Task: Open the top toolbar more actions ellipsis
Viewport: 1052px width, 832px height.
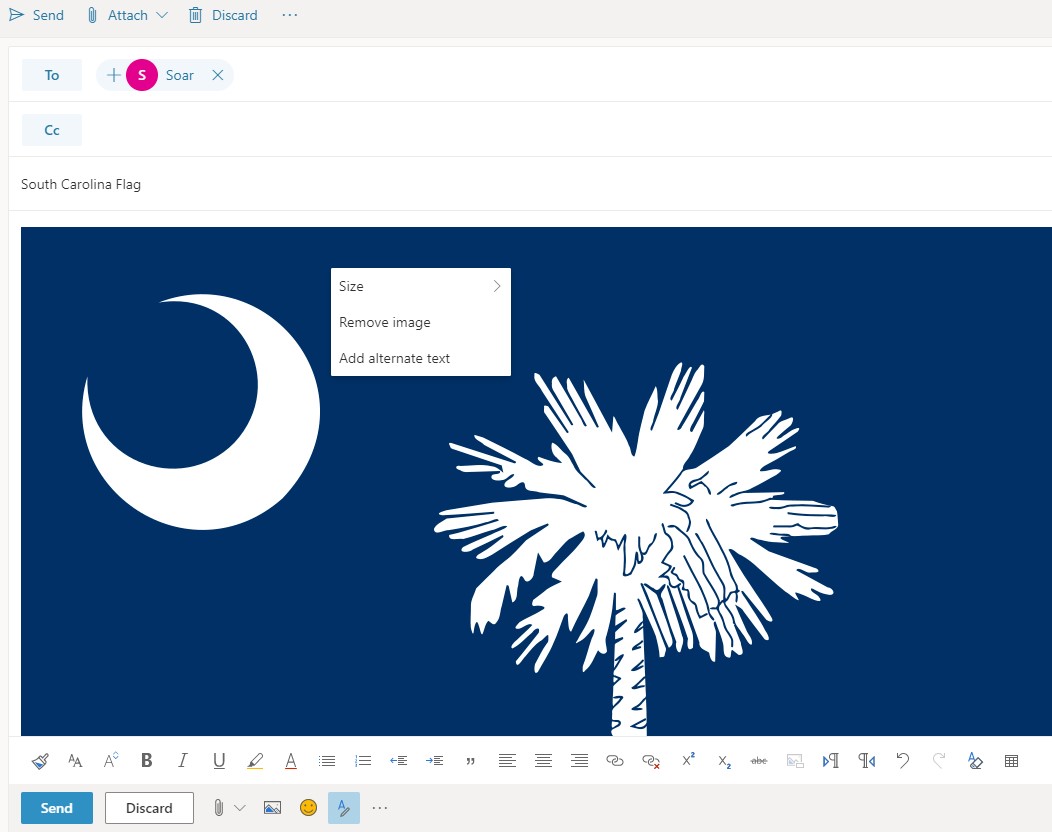Action: 289,15
